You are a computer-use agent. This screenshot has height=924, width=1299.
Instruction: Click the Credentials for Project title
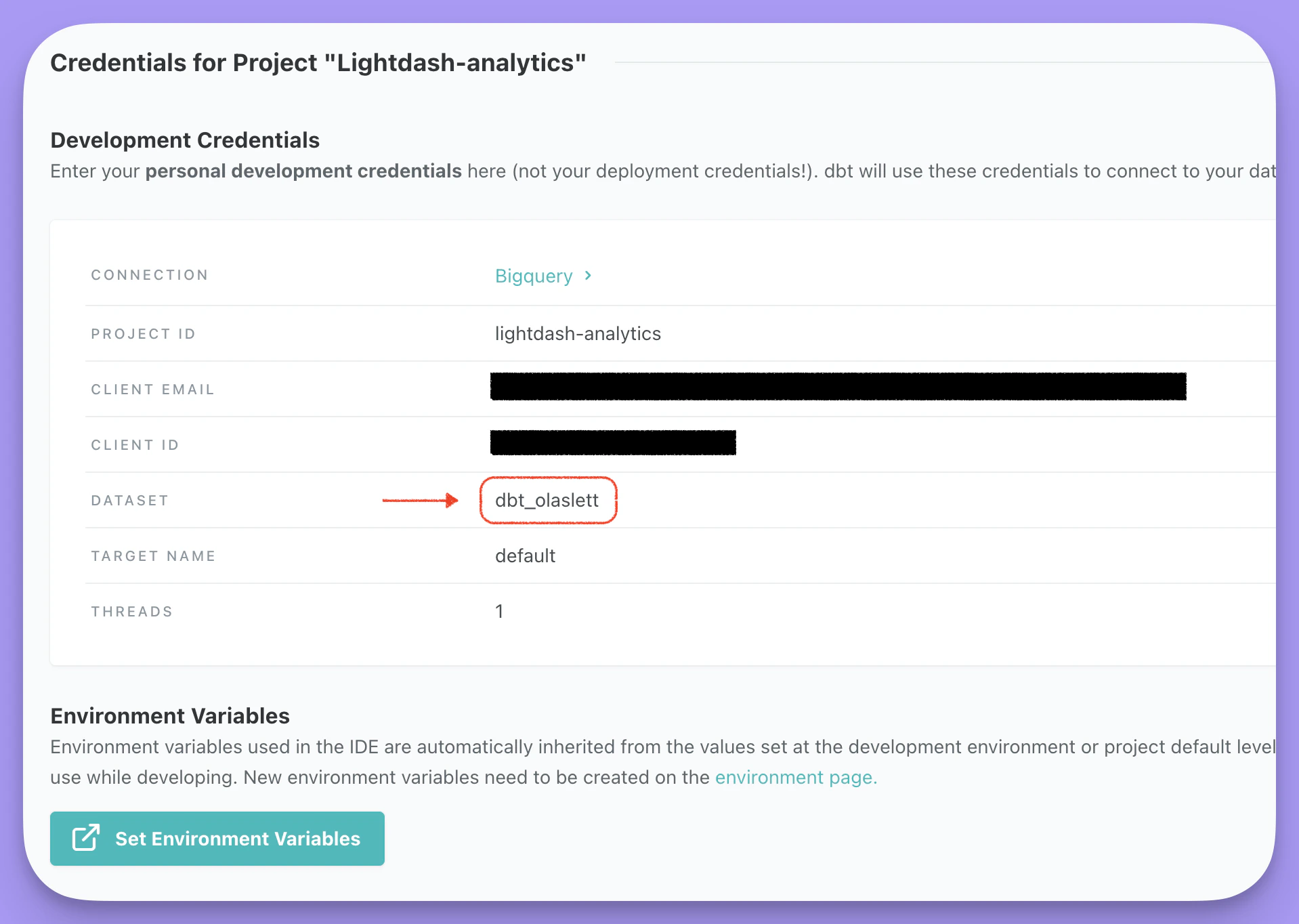tap(318, 63)
